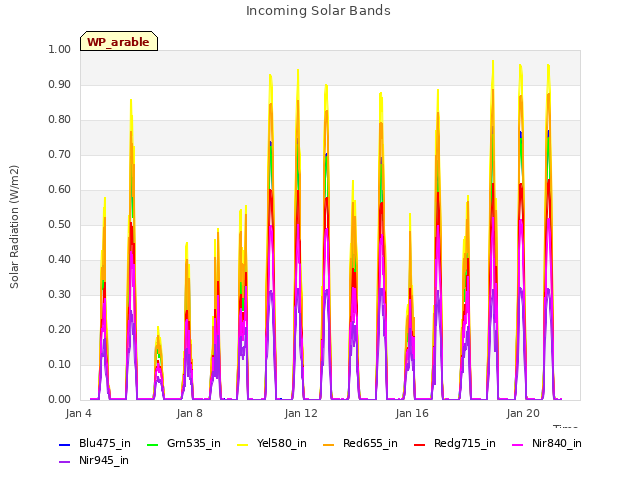Viewport: 640px width, 480px height.
Task: Click the Jan 20 x-axis tick label
Action: (523, 413)
